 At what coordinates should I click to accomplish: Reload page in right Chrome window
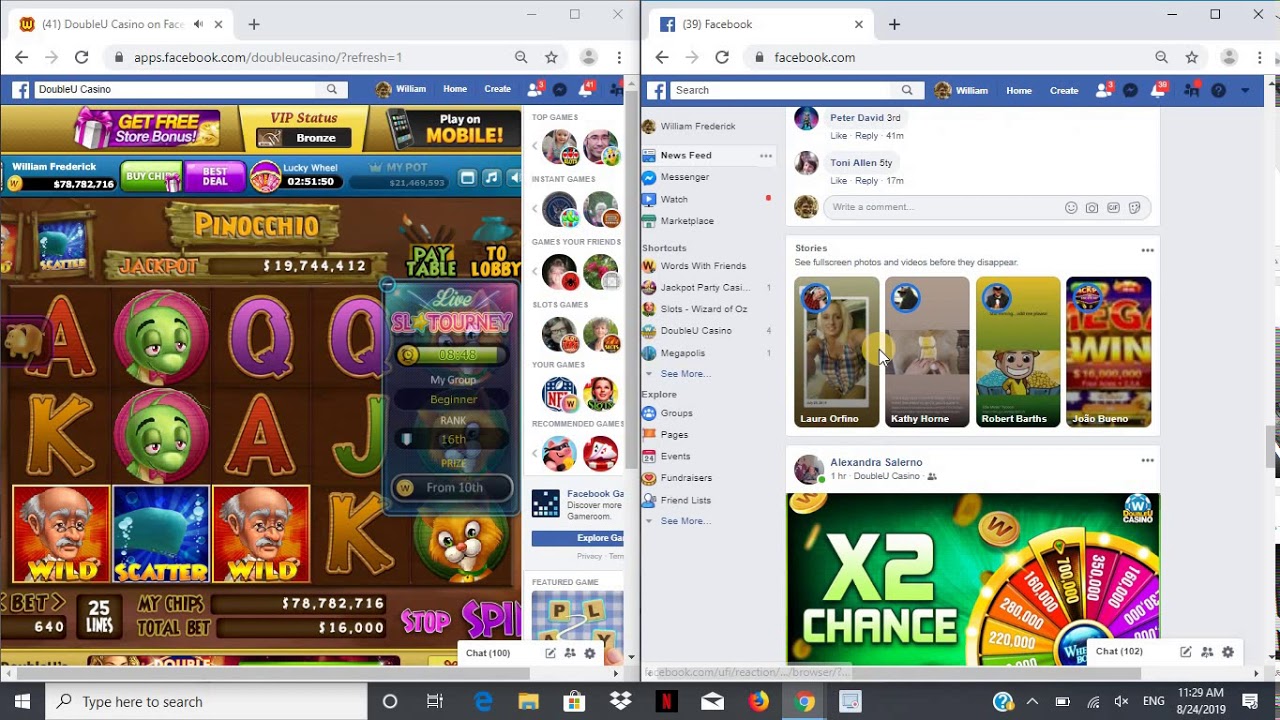pos(722,57)
